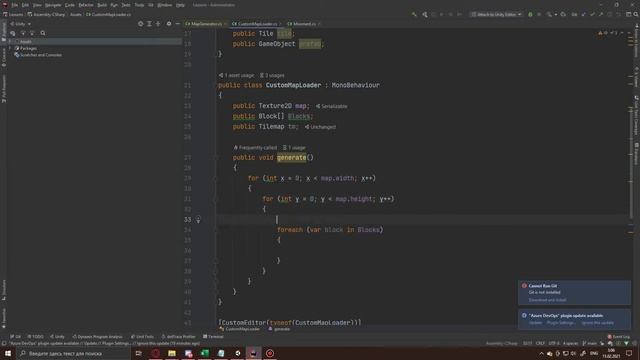
Task: Click the search magnifier in Explorer toolbar
Action: click(43, 33)
